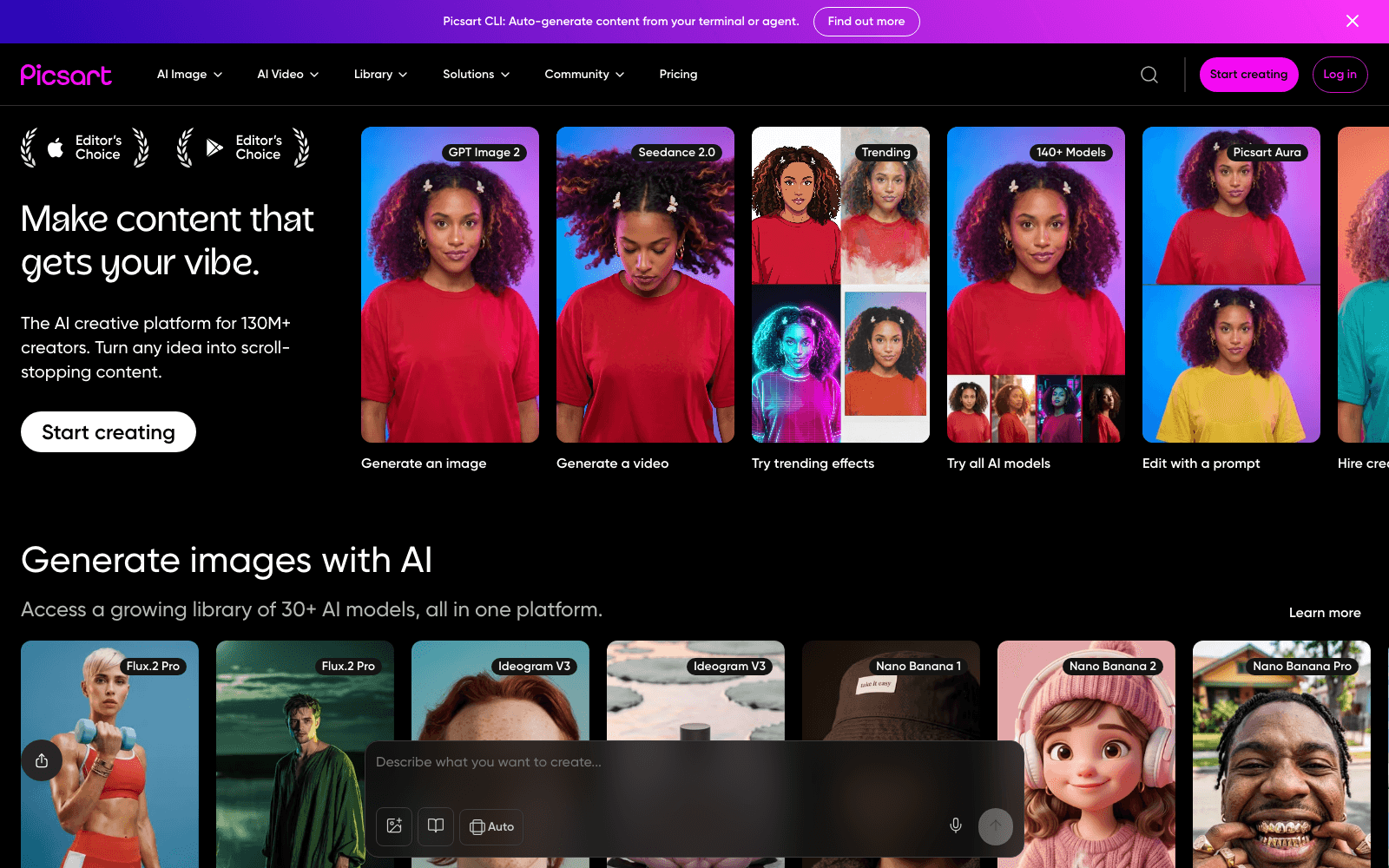Click the Edit with a prompt caption
1389x868 pixels.
(1201, 464)
